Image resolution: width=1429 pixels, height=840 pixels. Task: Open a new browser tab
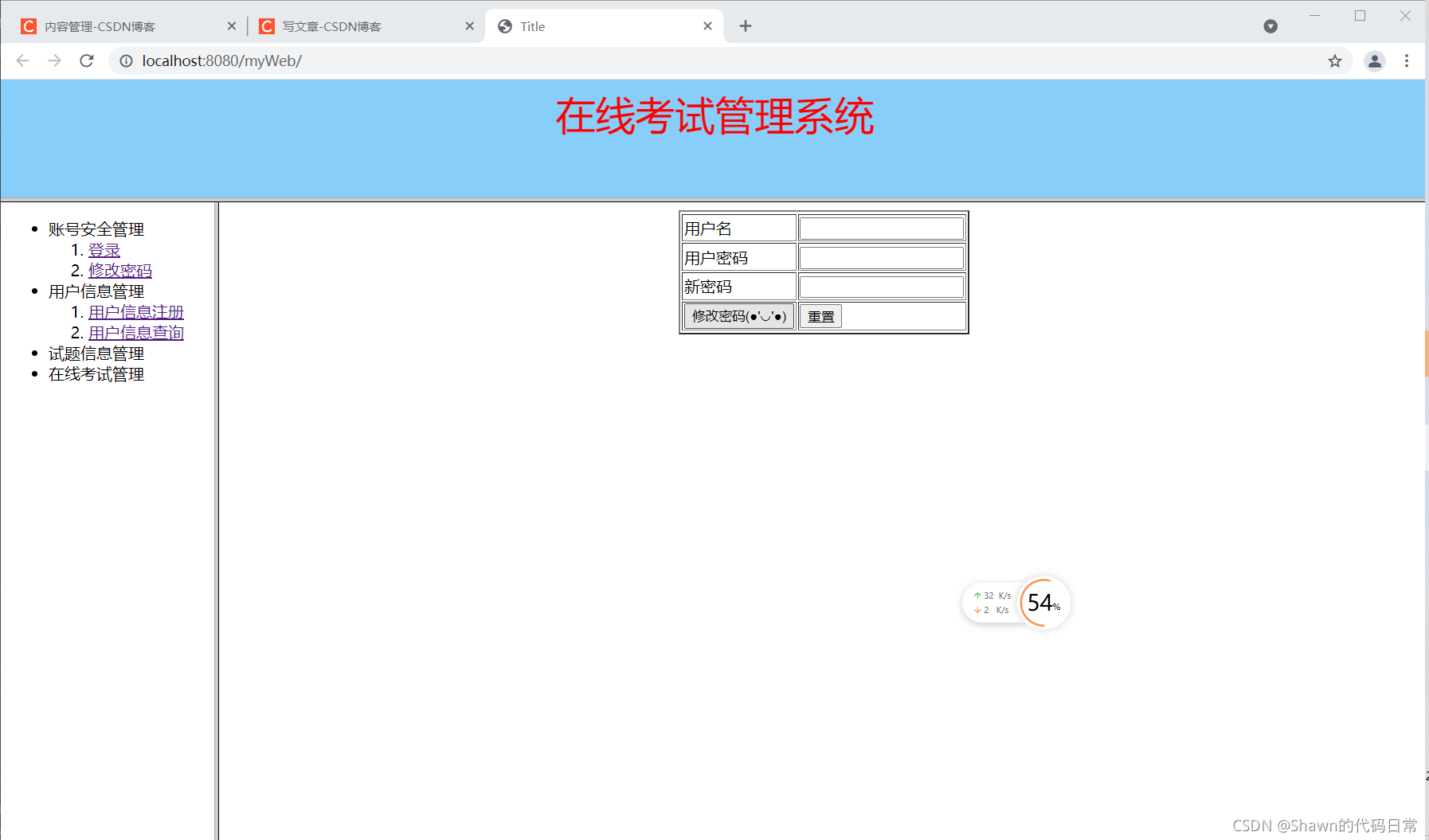[746, 26]
